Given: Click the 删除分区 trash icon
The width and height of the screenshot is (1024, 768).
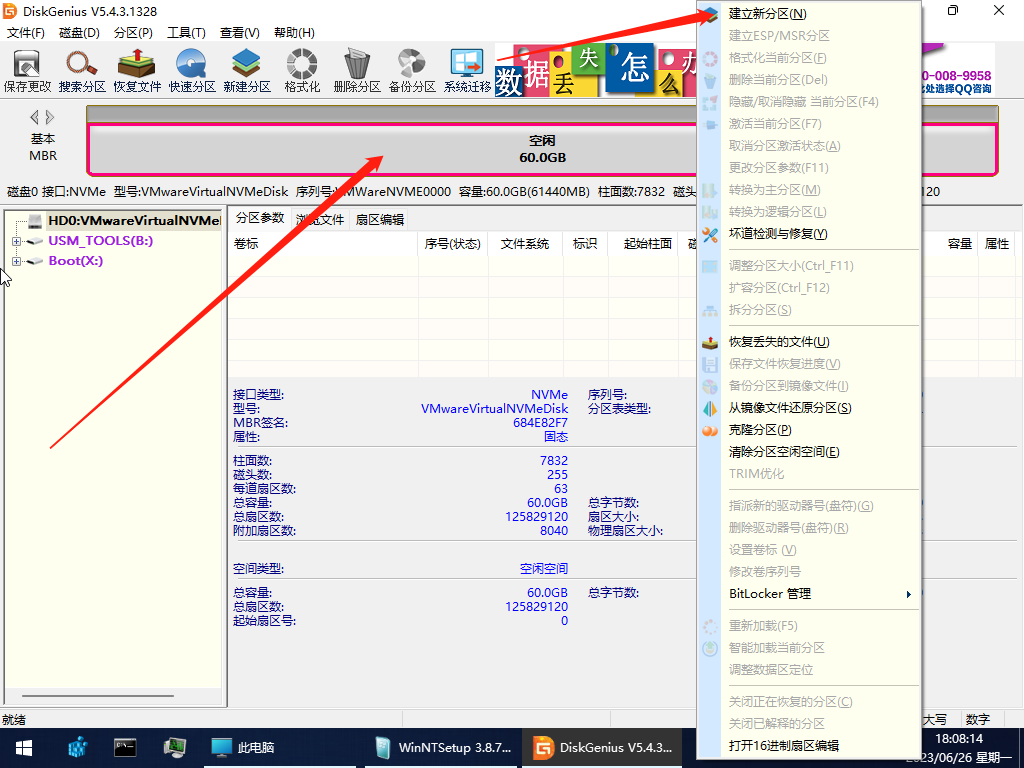Looking at the screenshot, I should click(357, 71).
